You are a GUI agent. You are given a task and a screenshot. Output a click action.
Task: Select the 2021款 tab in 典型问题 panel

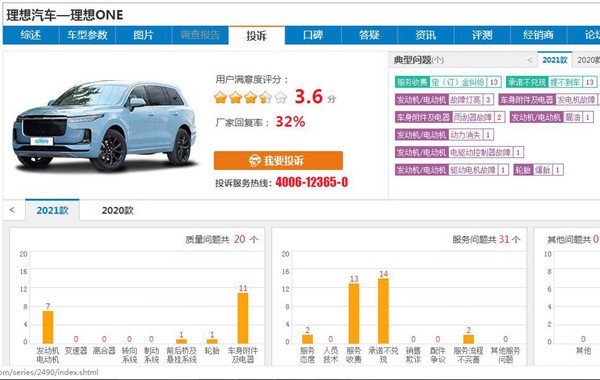coord(554,60)
